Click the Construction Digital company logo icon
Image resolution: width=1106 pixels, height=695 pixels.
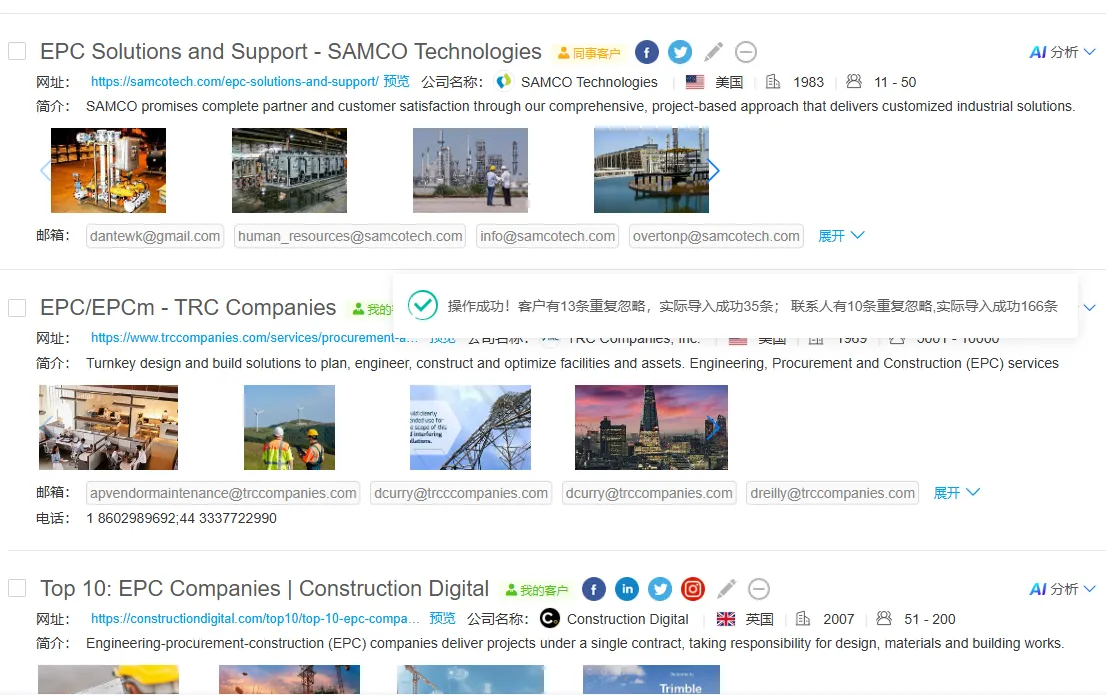(x=549, y=619)
